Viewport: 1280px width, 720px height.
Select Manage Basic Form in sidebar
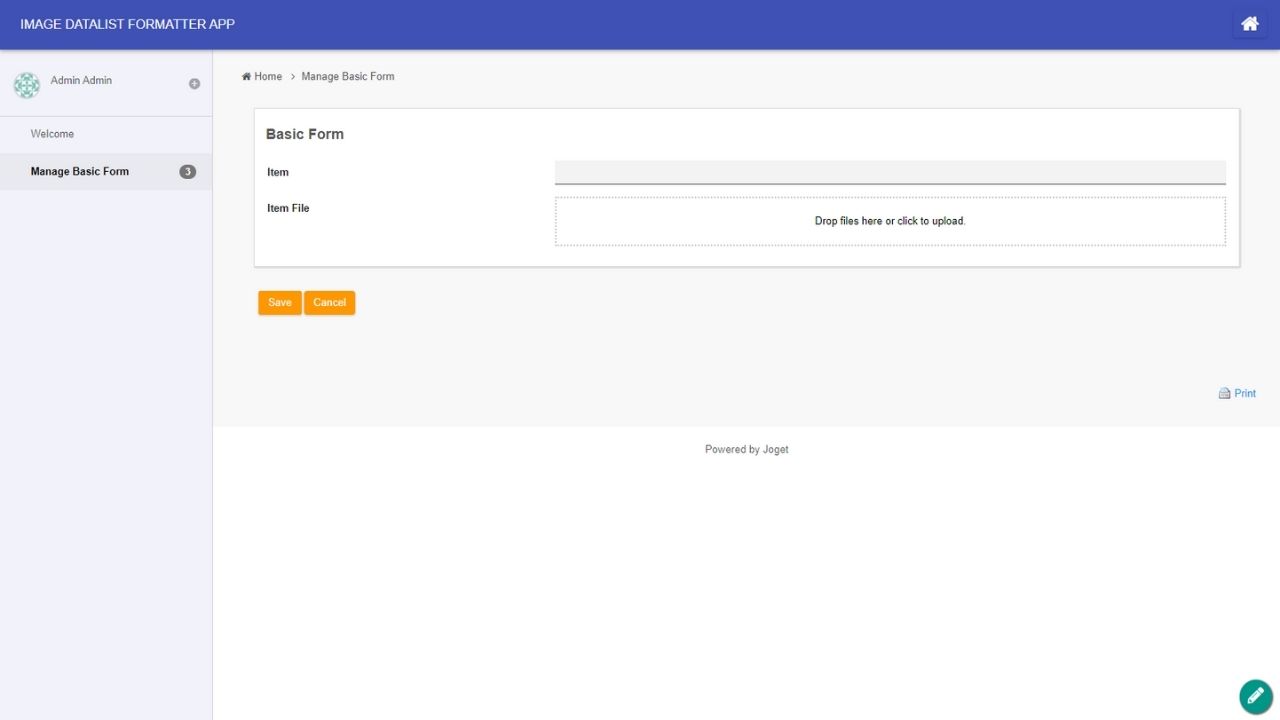[80, 172]
